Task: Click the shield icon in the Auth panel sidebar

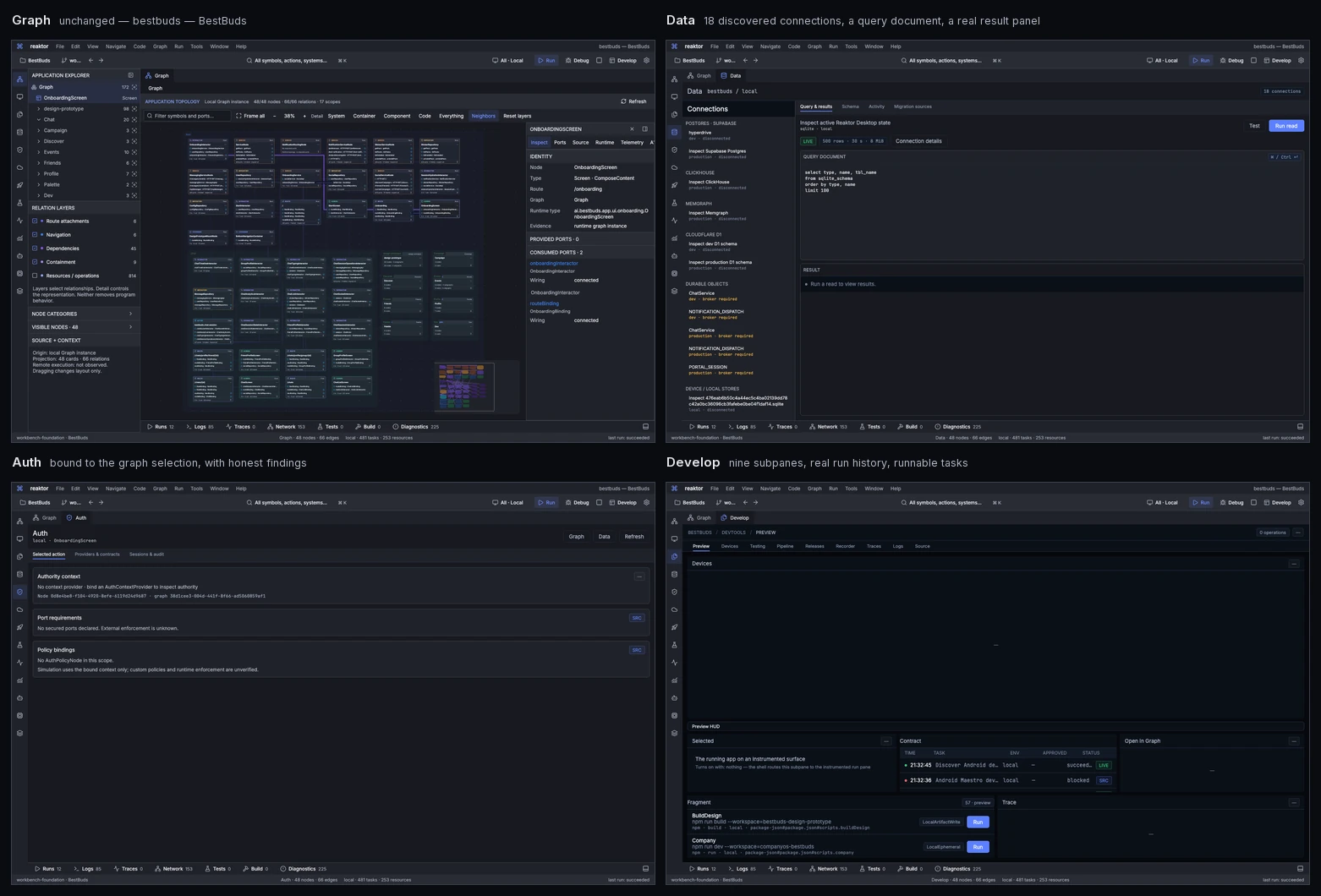Action: click(x=19, y=592)
